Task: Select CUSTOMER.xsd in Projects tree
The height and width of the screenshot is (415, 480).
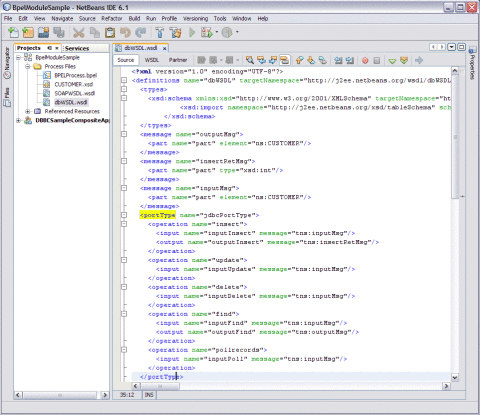Action: pyautogui.click(x=74, y=84)
